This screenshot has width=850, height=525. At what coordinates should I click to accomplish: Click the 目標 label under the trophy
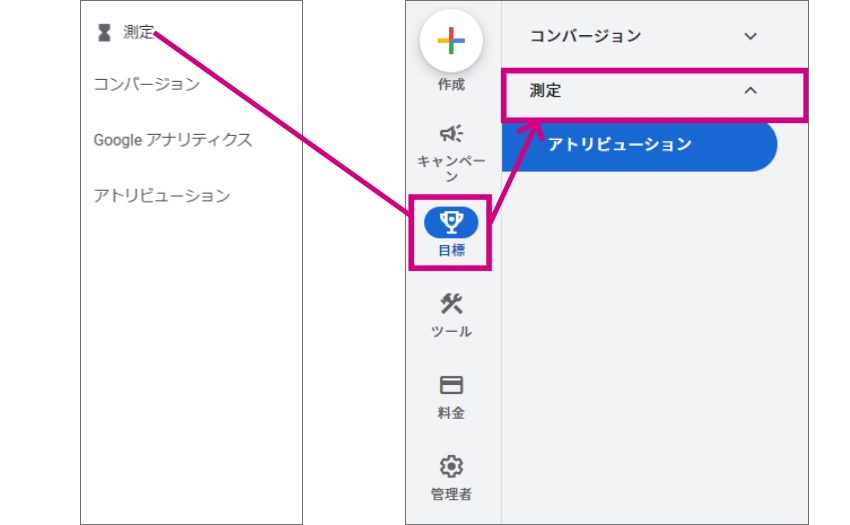click(451, 250)
